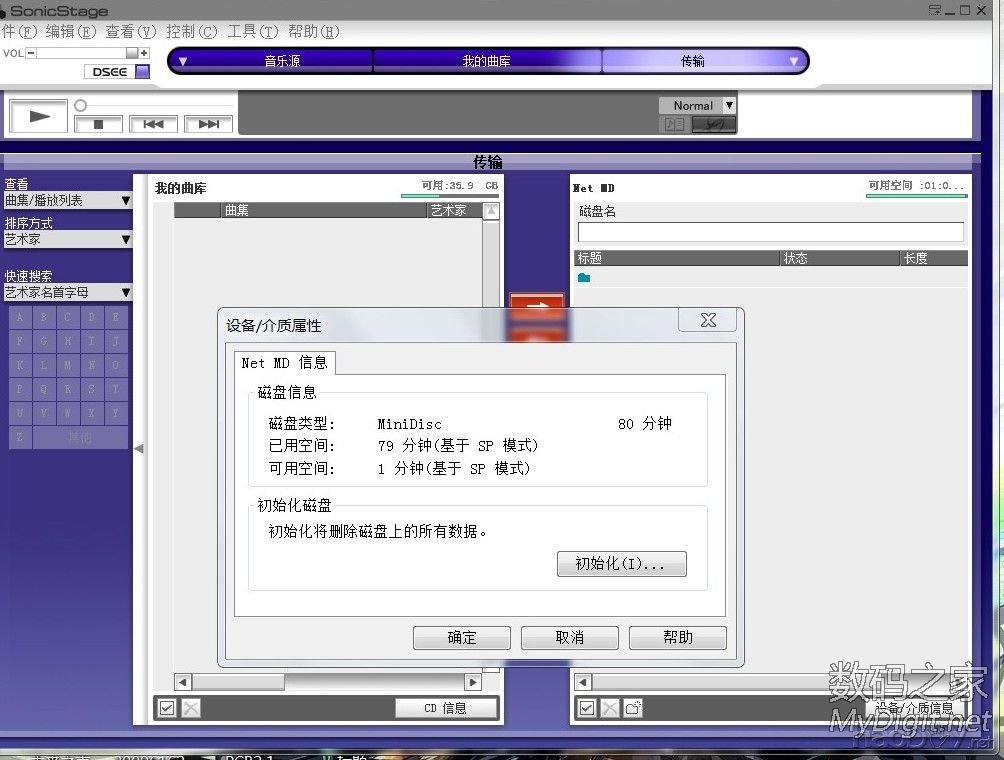This screenshot has width=1004, height=760.
Task: Skip to previous track button
Action: (x=153, y=124)
